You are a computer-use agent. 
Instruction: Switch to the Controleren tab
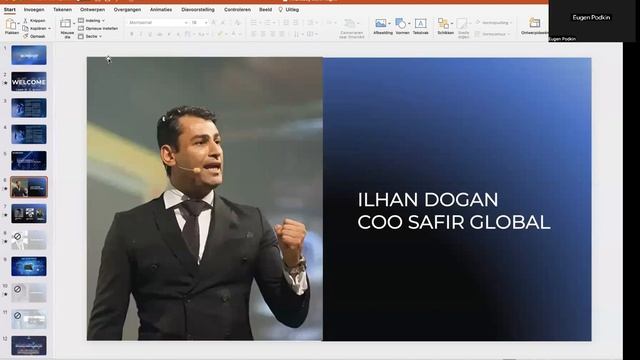[238, 9]
